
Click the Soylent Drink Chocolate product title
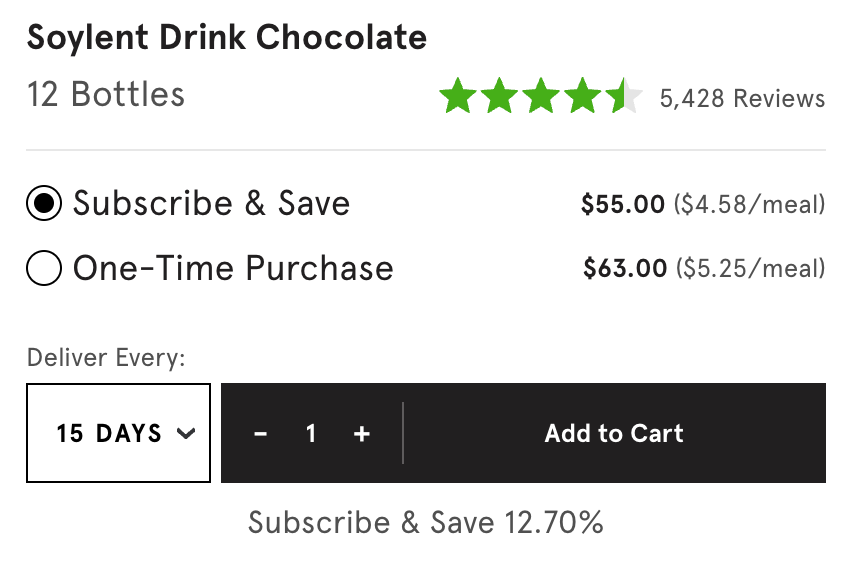click(227, 38)
